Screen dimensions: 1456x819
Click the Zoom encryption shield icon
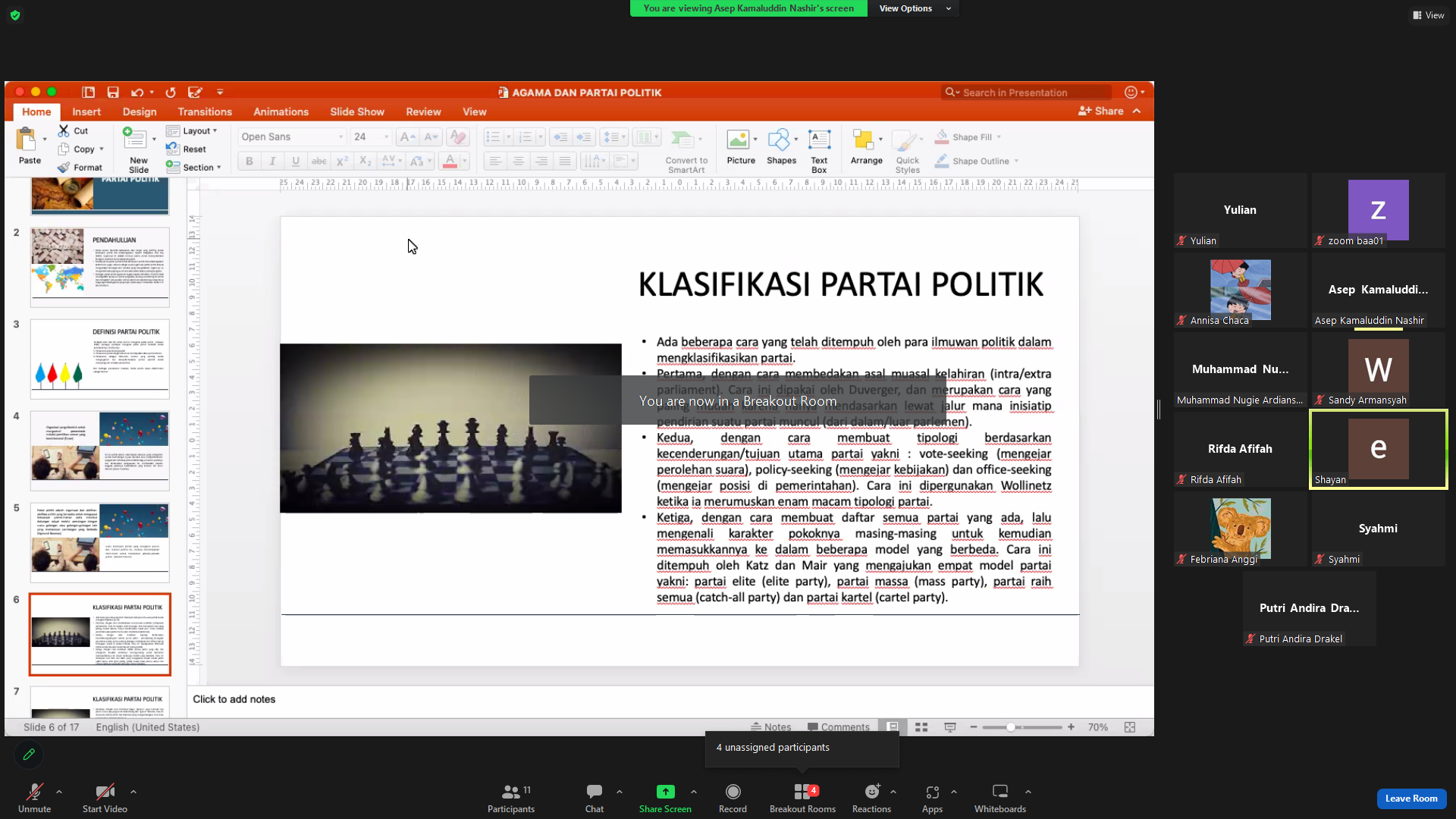[15, 15]
